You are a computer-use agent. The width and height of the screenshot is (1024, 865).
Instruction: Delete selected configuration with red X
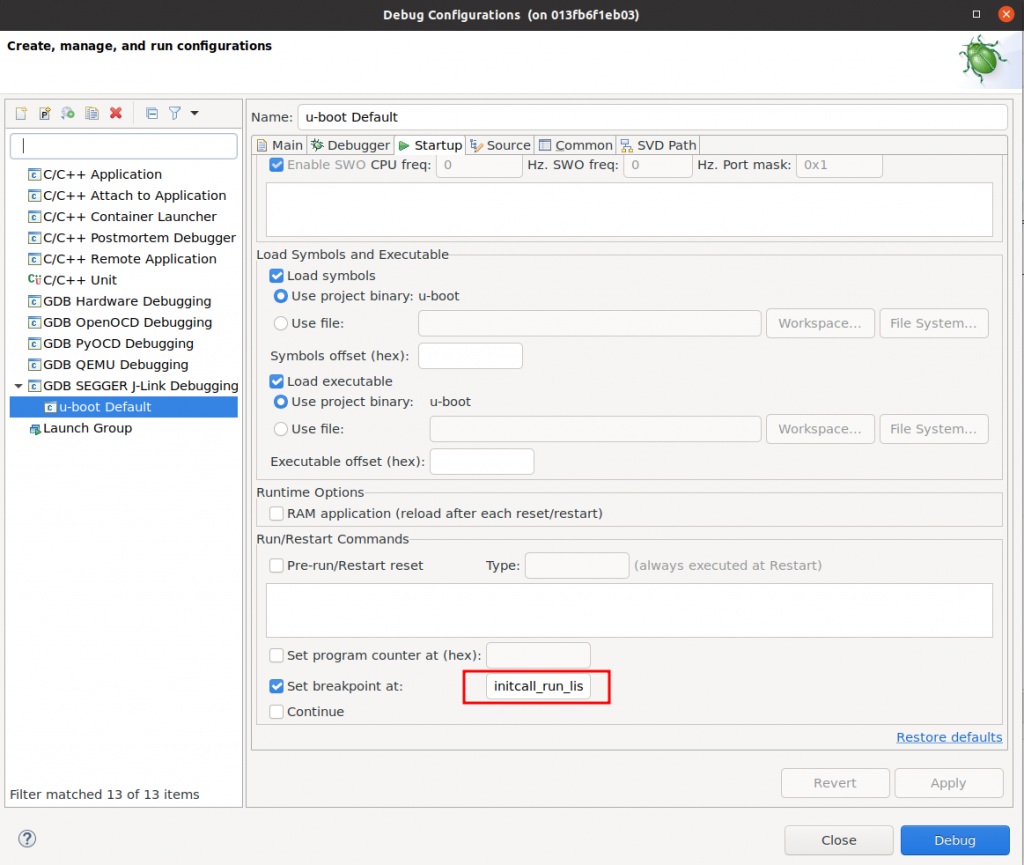[116, 113]
